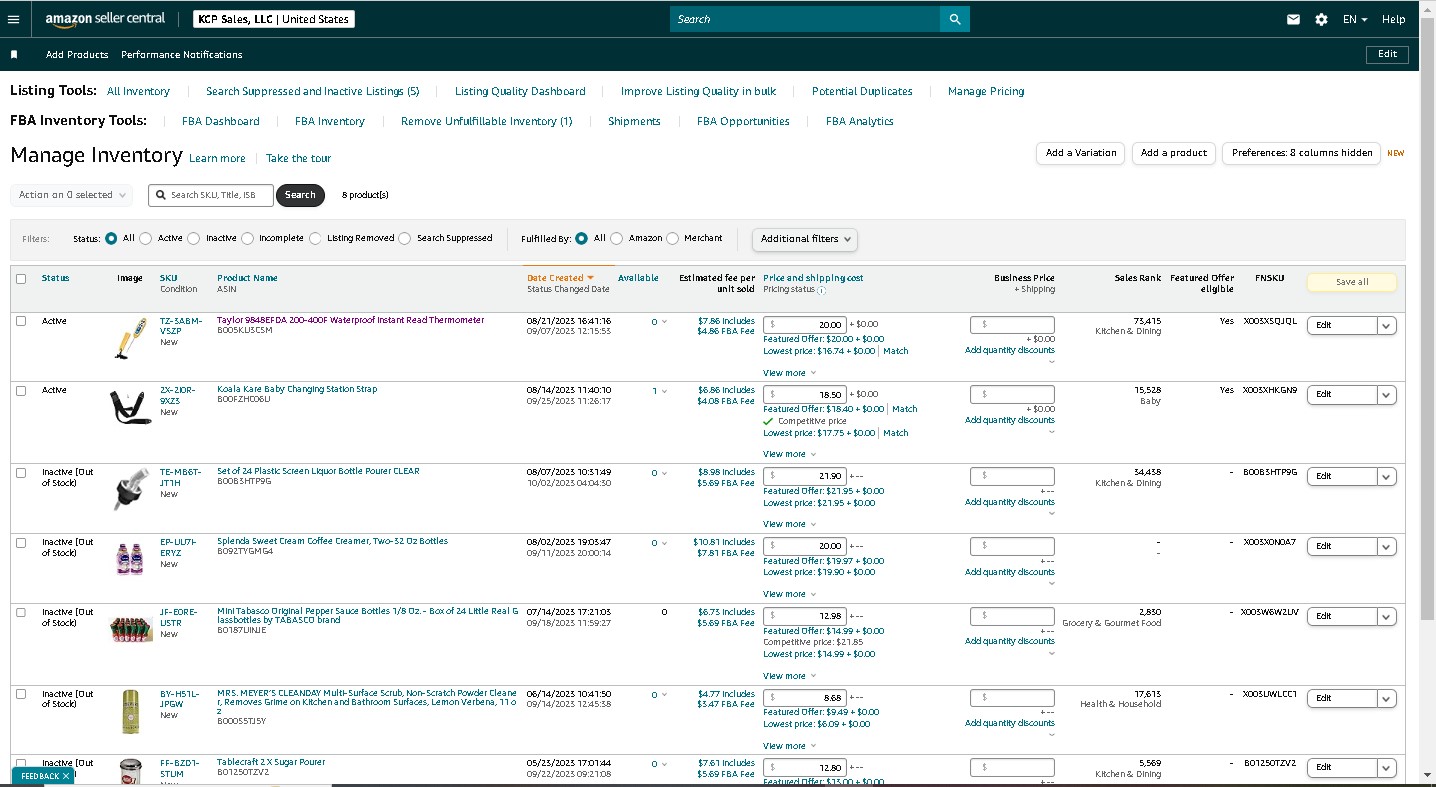Click Add Products in bookmark bar
The image size is (1436, 787).
tap(77, 54)
